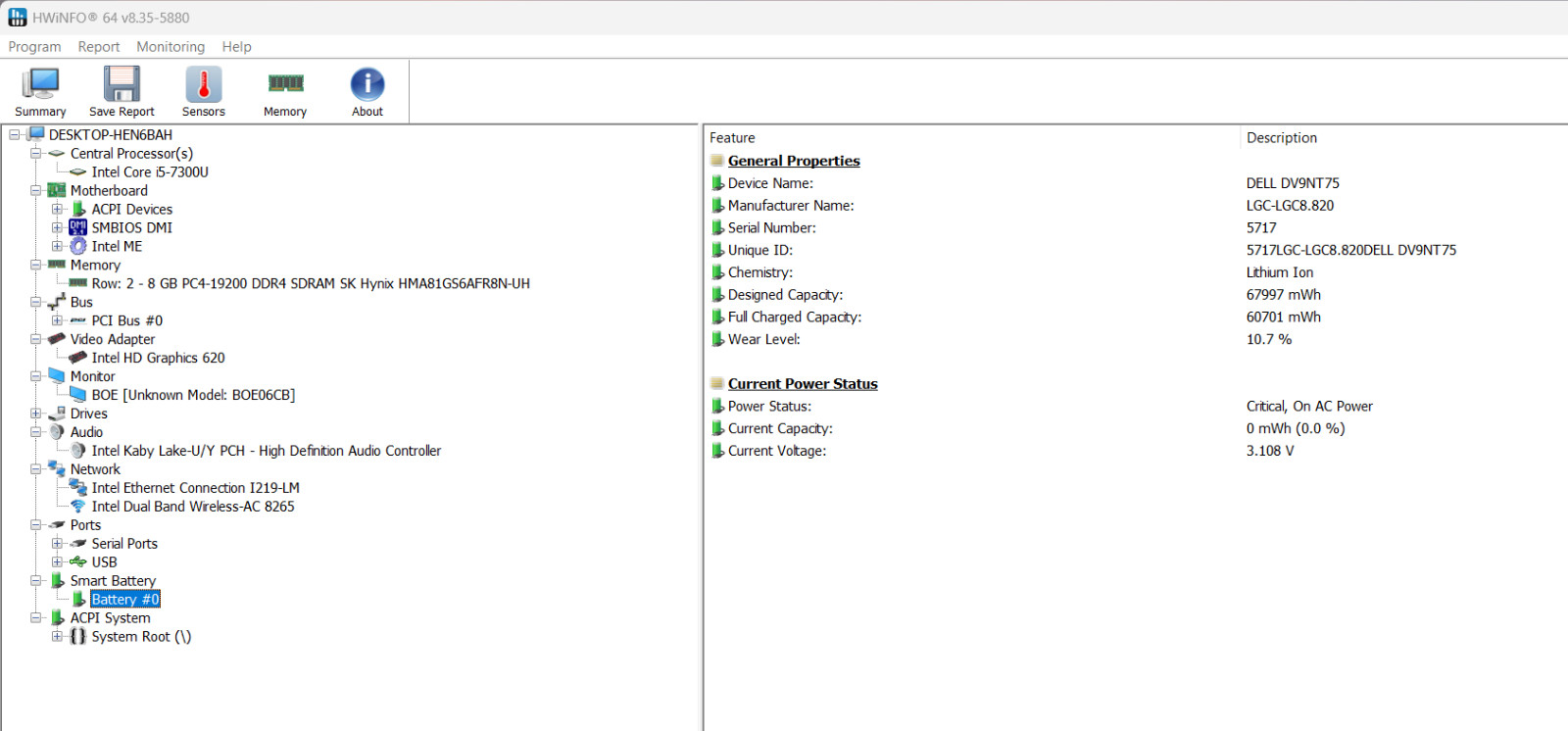Click the Bus node icon
This screenshot has height=731, width=1568.
pos(57,302)
